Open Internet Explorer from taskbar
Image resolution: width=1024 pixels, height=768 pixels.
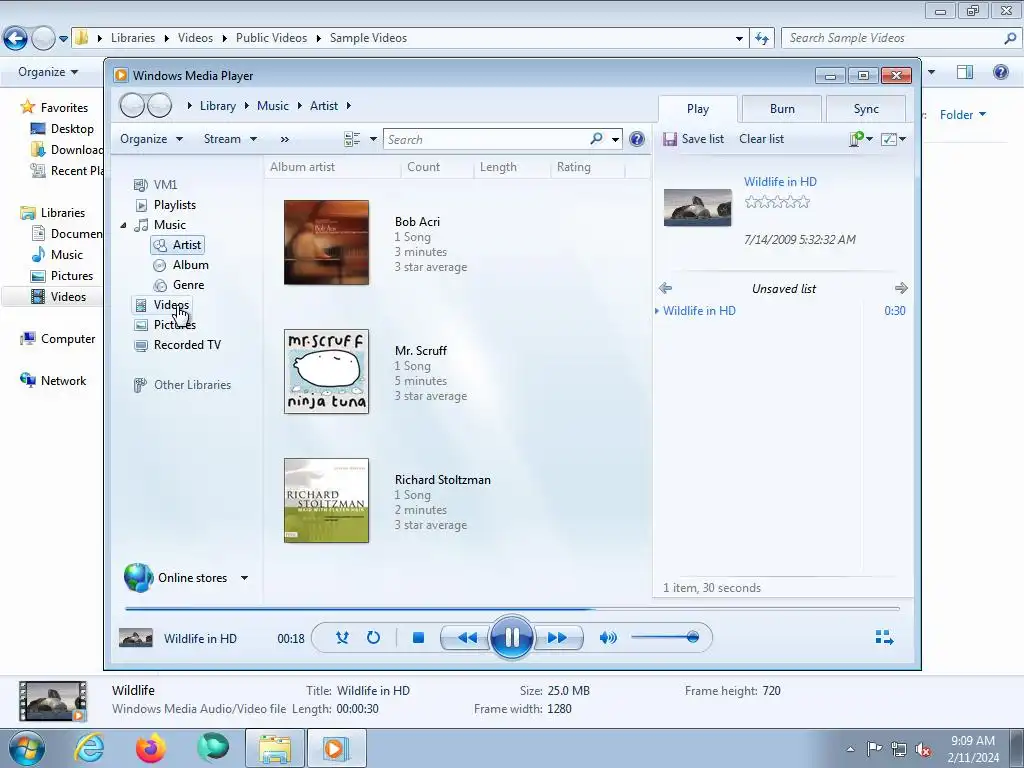click(x=89, y=748)
